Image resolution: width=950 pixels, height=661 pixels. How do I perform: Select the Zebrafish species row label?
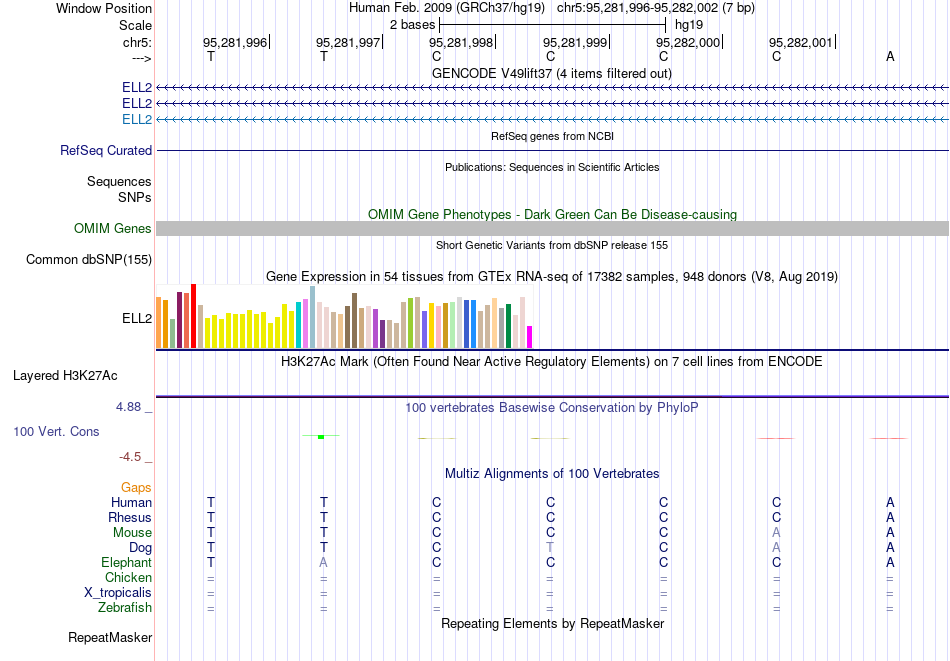125,608
